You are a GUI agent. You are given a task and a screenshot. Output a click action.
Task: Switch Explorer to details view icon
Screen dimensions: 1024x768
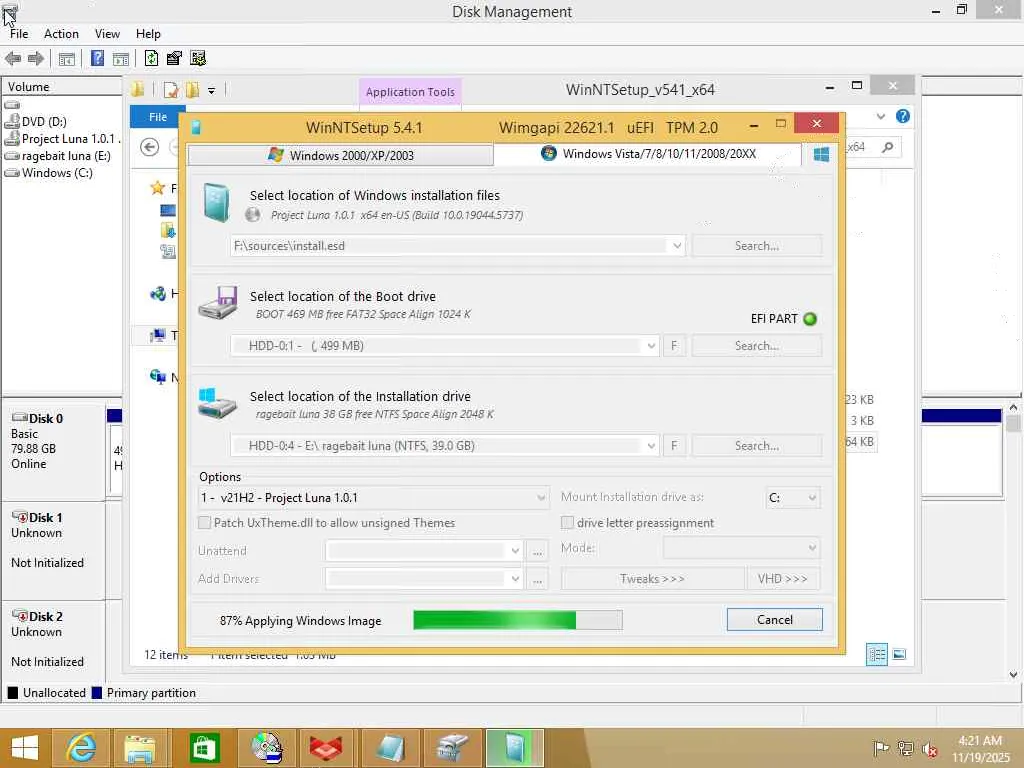(x=876, y=654)
